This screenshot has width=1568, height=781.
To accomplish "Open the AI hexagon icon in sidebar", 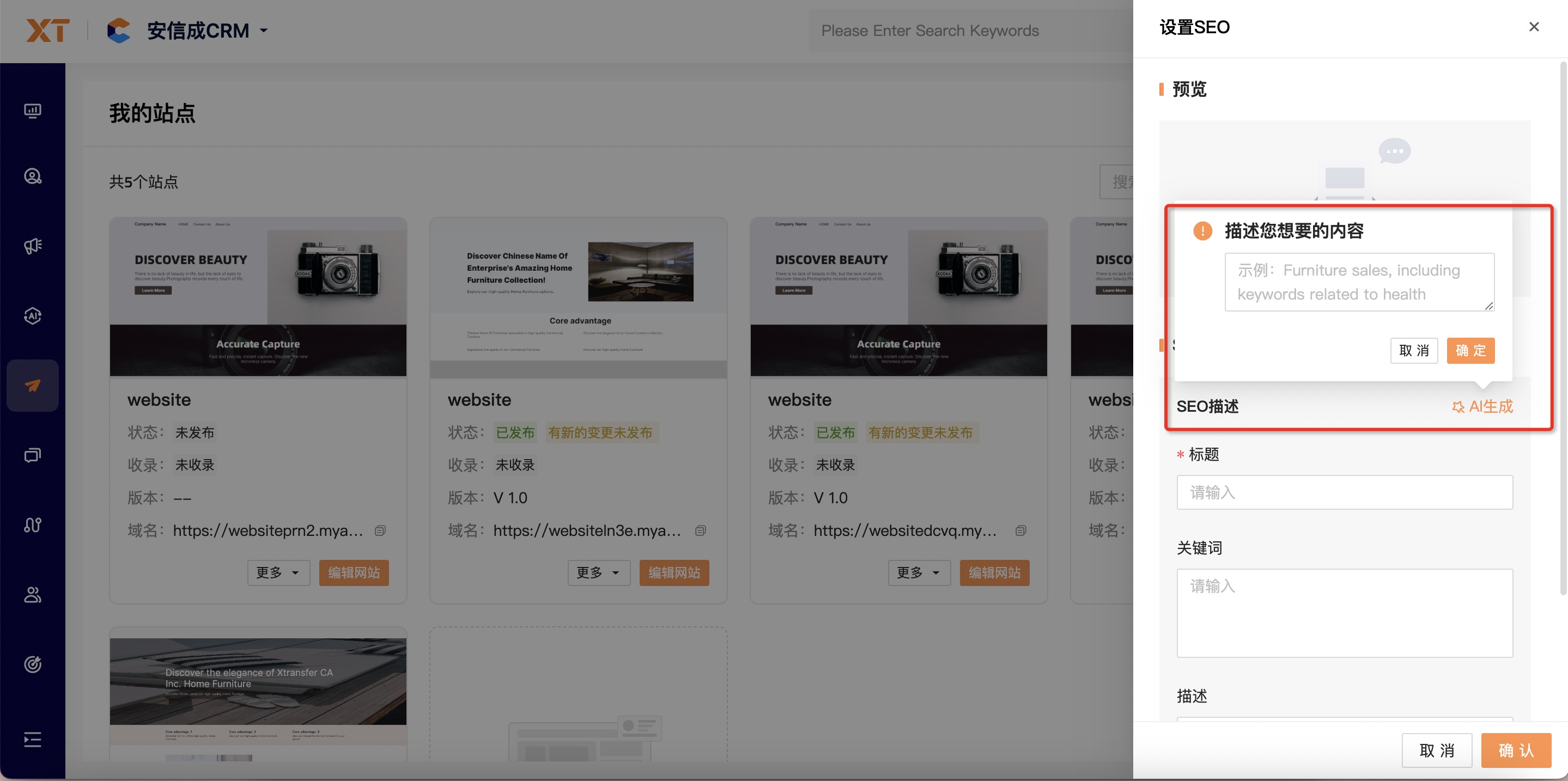I will tap(32, 316).
